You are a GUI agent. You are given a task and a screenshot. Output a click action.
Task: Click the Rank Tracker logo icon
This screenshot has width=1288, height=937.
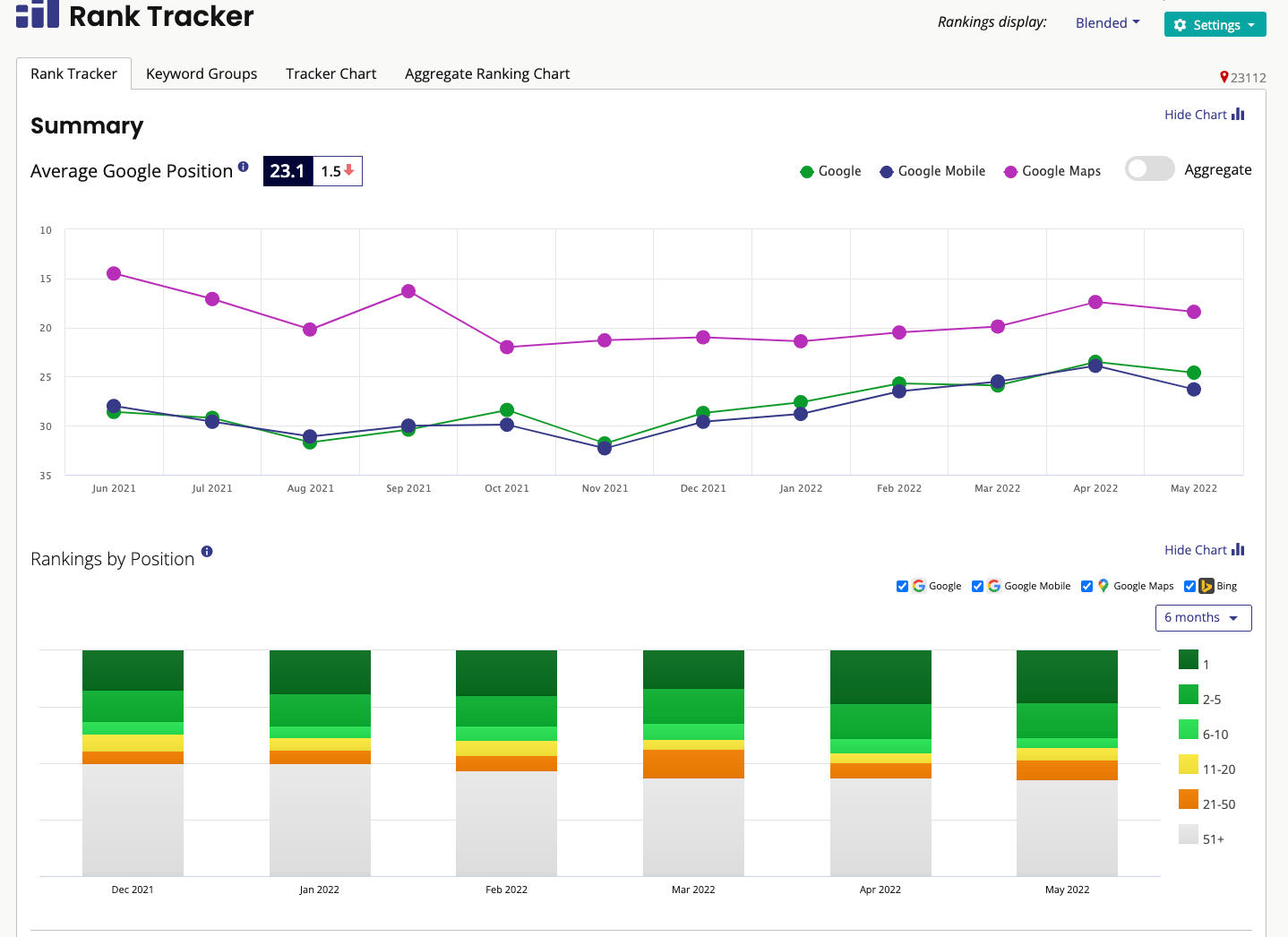(x=38, y=13)
